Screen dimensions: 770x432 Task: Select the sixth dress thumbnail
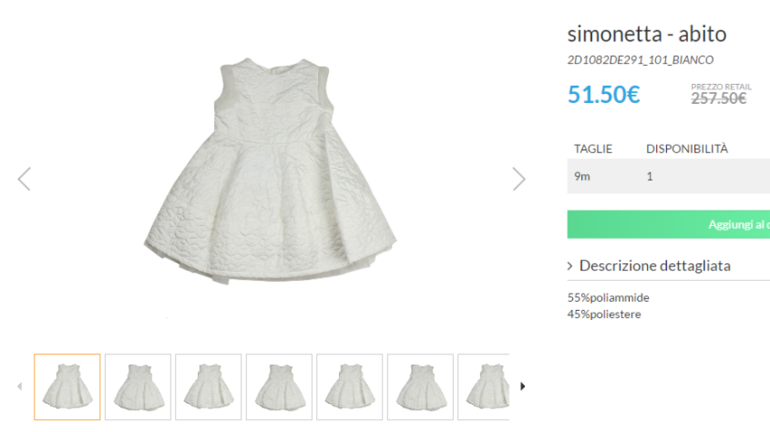[421, 386]
